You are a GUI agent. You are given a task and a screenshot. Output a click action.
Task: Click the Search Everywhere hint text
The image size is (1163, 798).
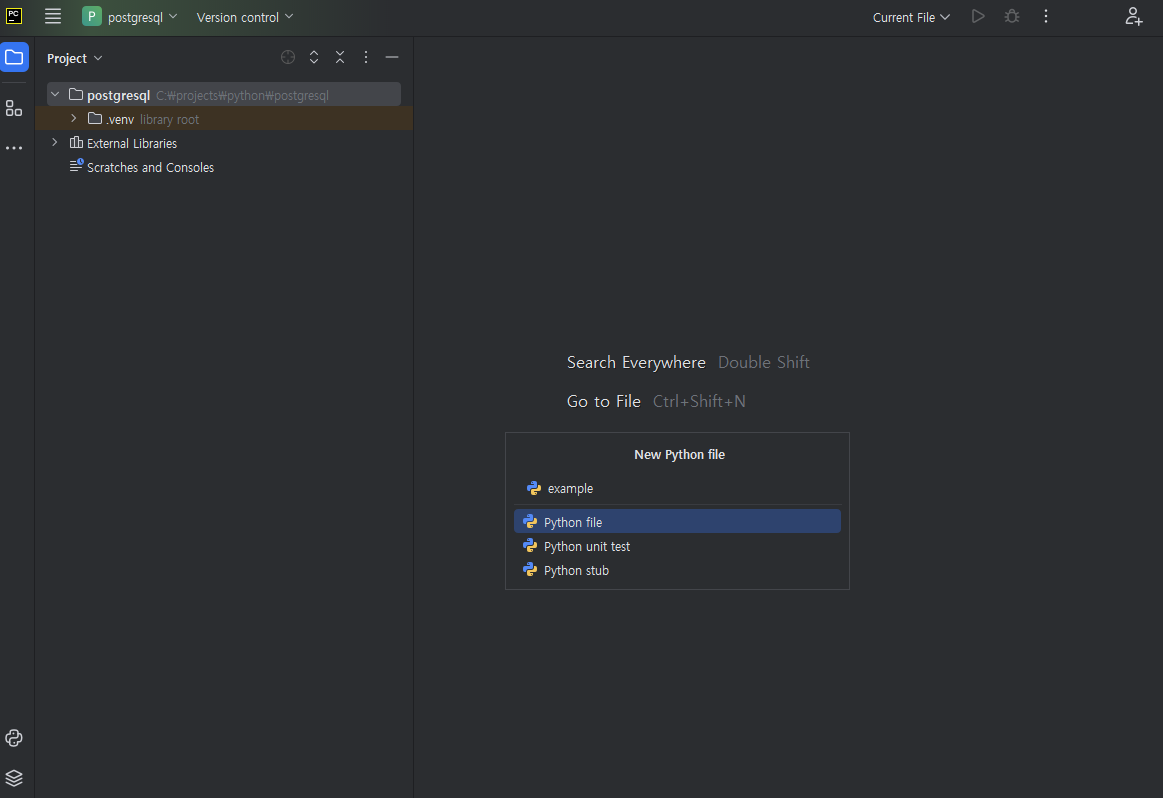point(636,363)
